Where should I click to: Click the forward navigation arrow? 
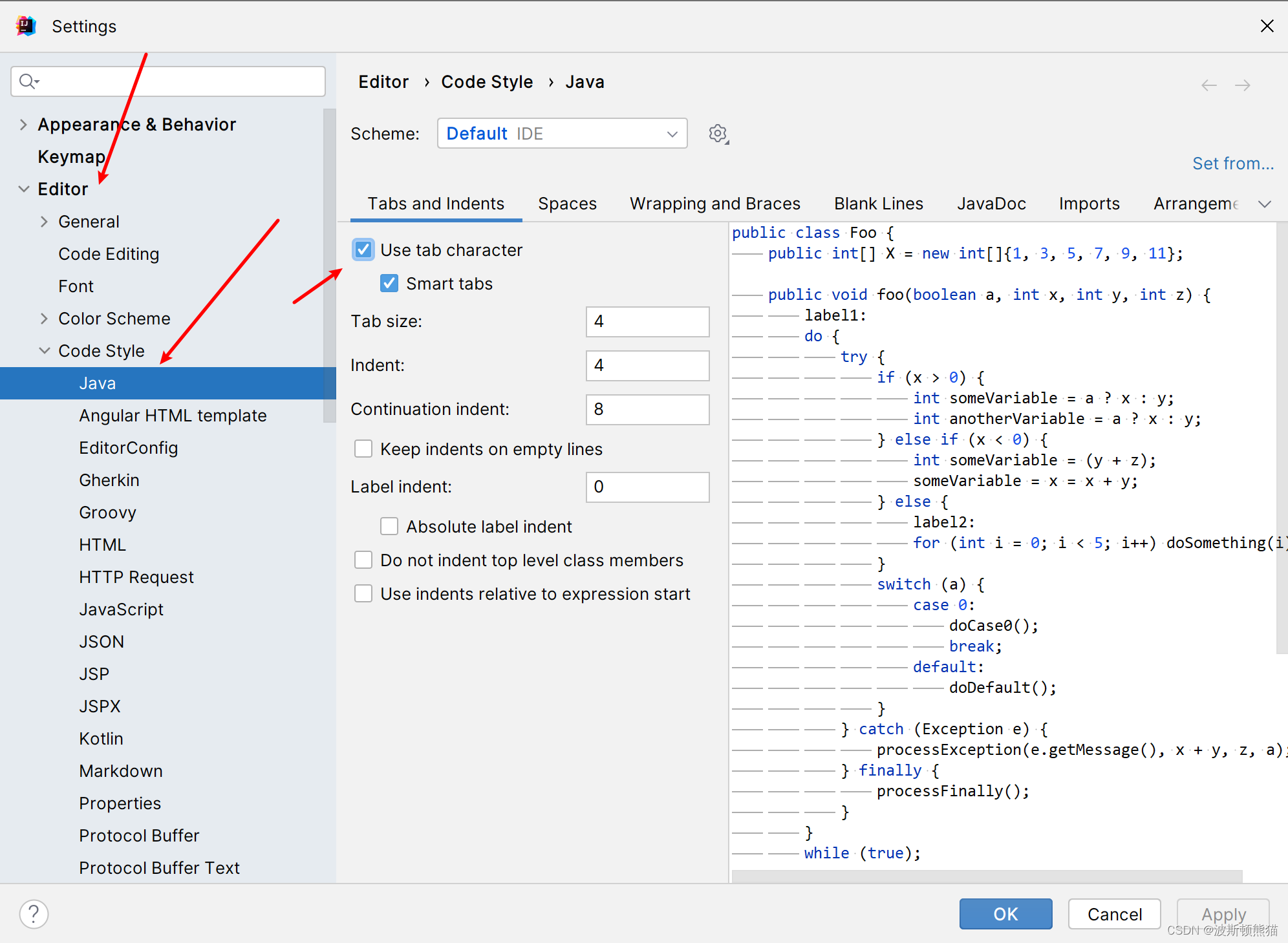coord(1242,85)
